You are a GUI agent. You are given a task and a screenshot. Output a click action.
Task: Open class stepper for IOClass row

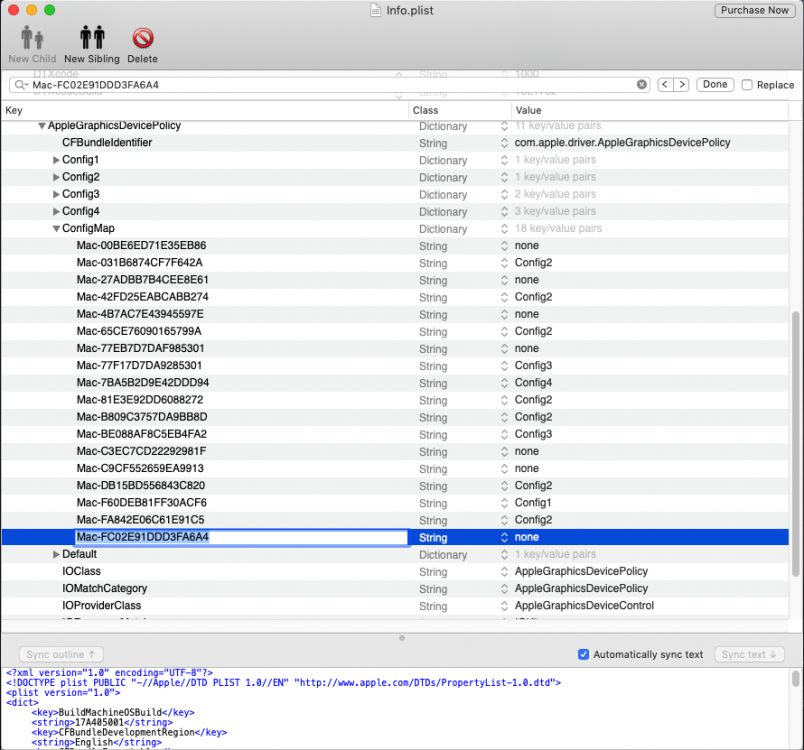click(x=504, y=572)
